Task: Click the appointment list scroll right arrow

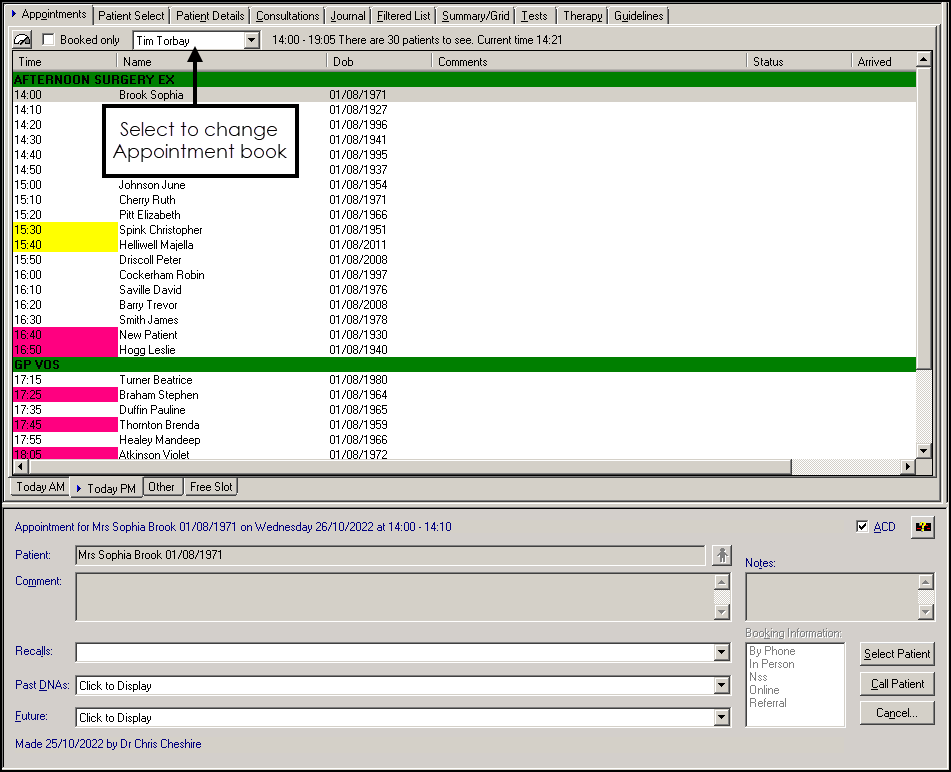Action: coord(909,467)
